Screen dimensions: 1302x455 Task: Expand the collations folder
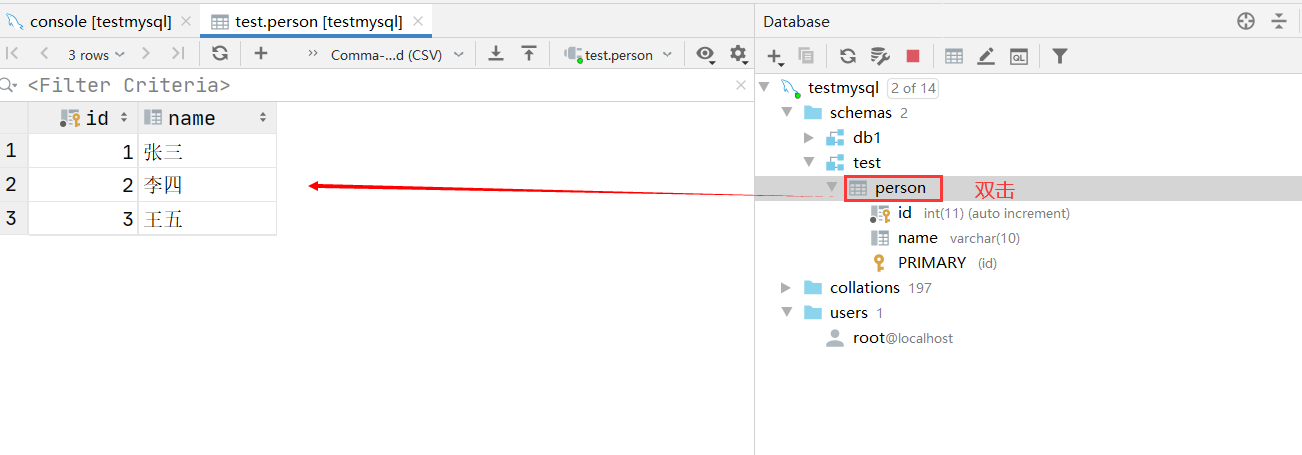click(787, 288)
